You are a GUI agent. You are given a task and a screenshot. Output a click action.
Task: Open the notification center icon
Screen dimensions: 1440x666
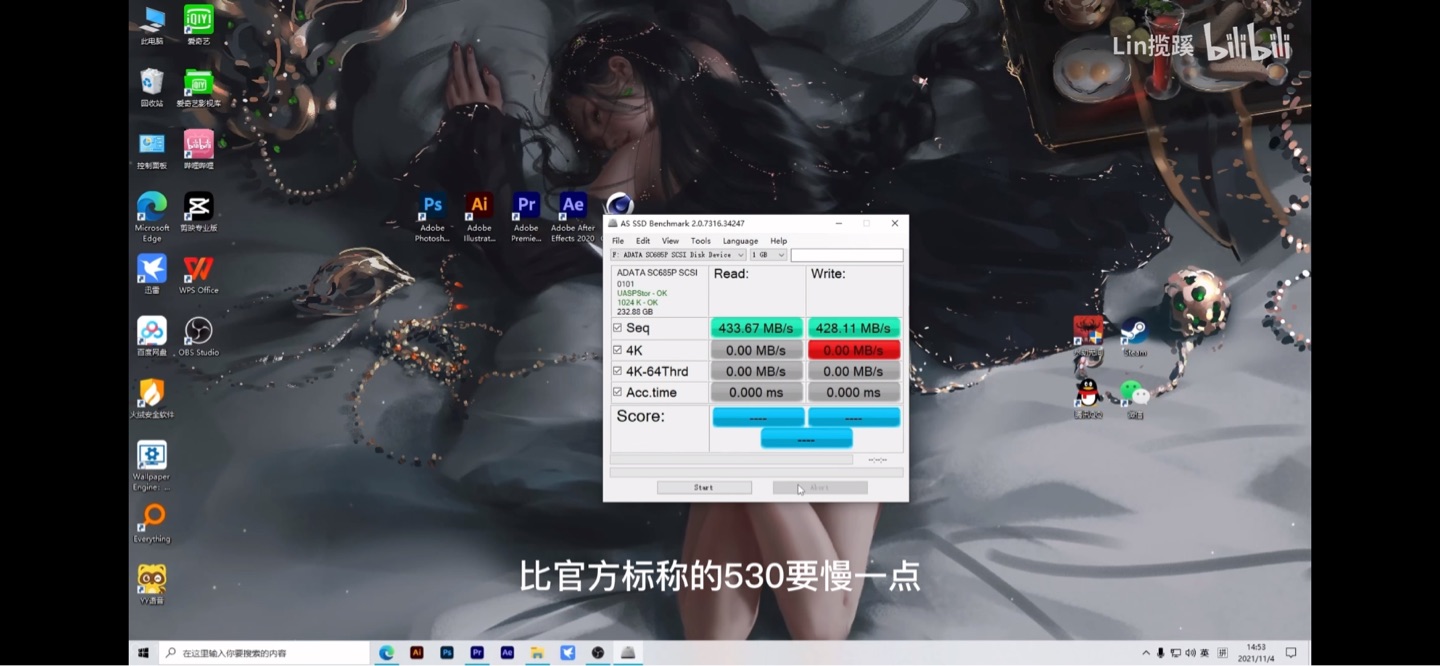click(x=1291, y=653)
